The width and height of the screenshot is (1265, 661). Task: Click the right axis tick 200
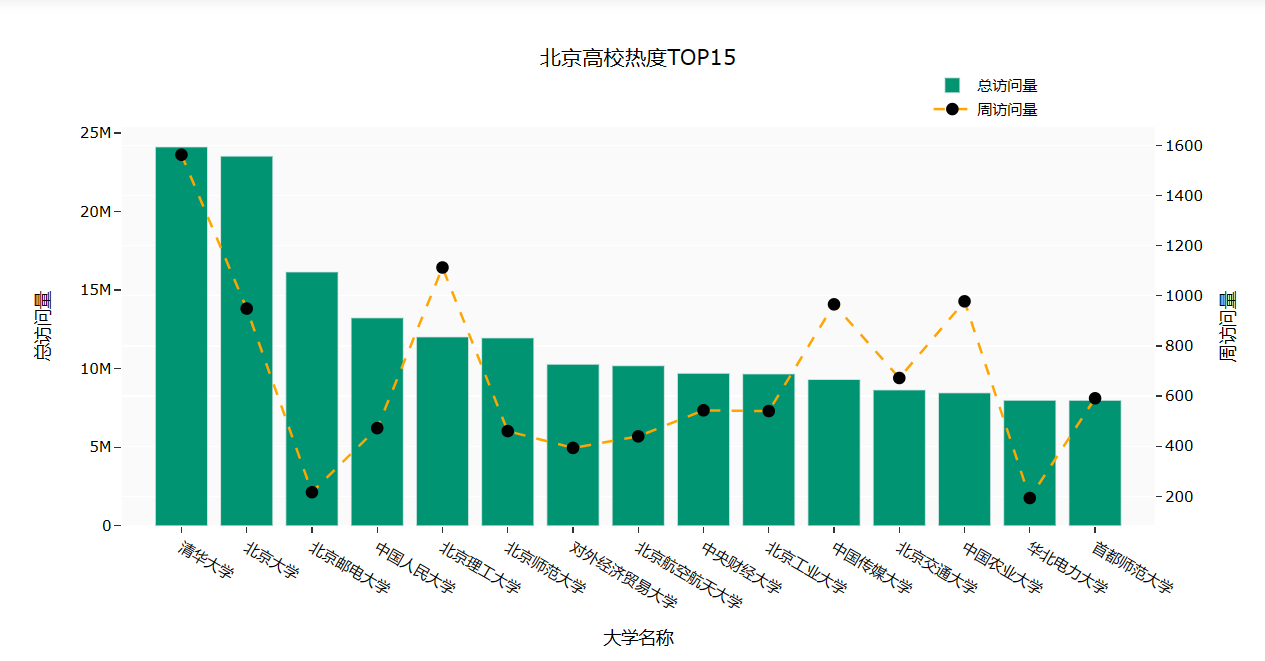pos(1179,497)
